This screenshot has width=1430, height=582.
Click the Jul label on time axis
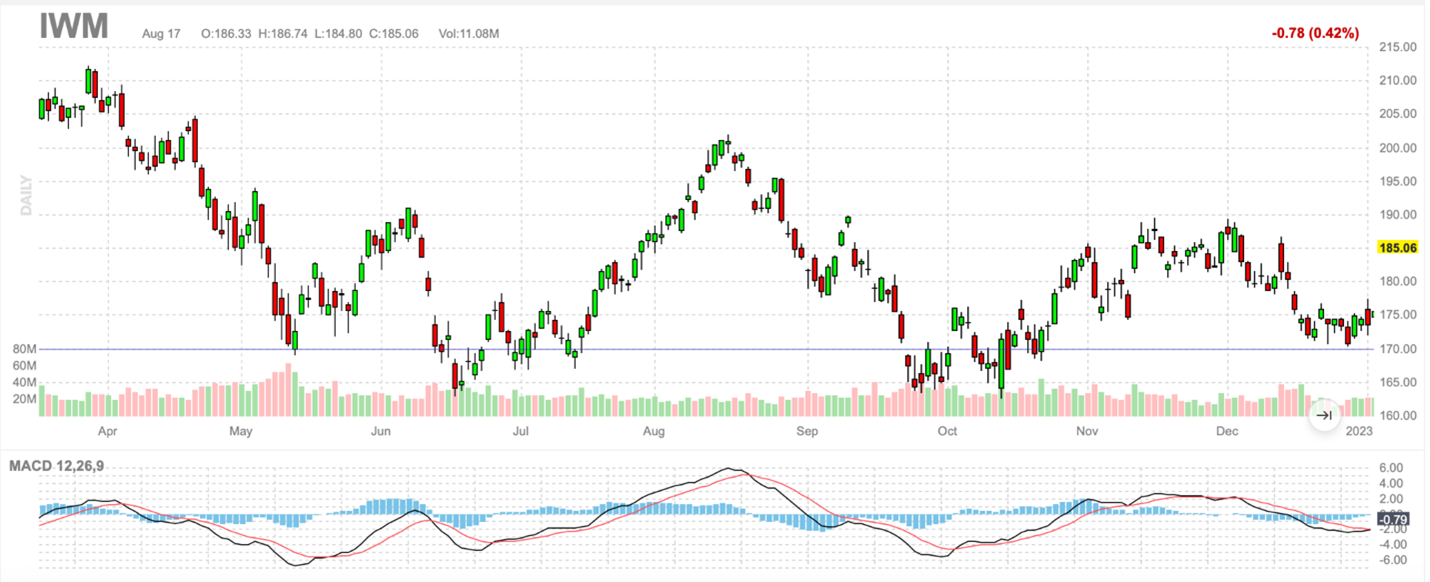click(520, 432)
